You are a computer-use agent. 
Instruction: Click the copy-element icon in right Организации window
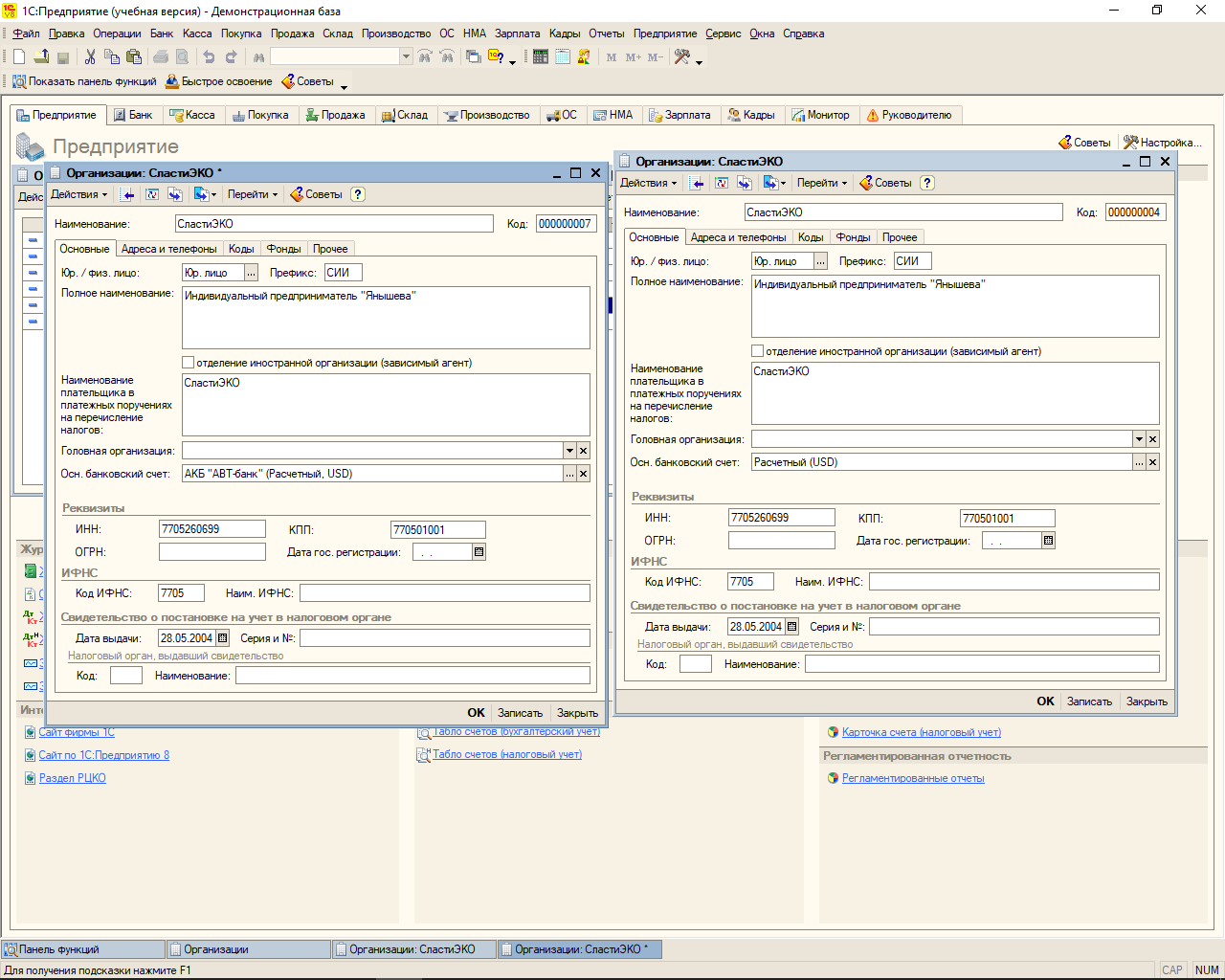[745, 183]
